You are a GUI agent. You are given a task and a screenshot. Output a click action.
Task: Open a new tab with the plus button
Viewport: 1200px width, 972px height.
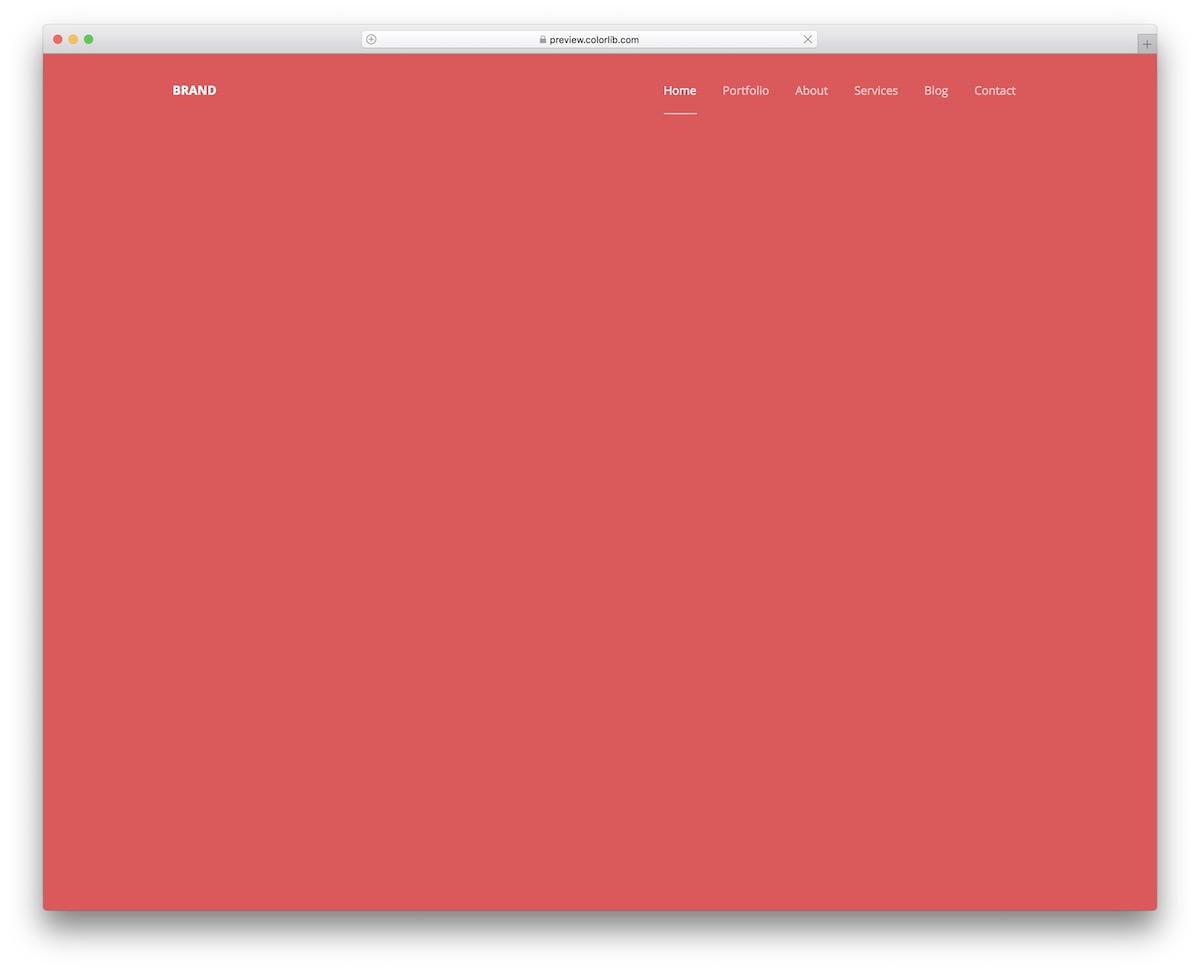(1146, 43)
